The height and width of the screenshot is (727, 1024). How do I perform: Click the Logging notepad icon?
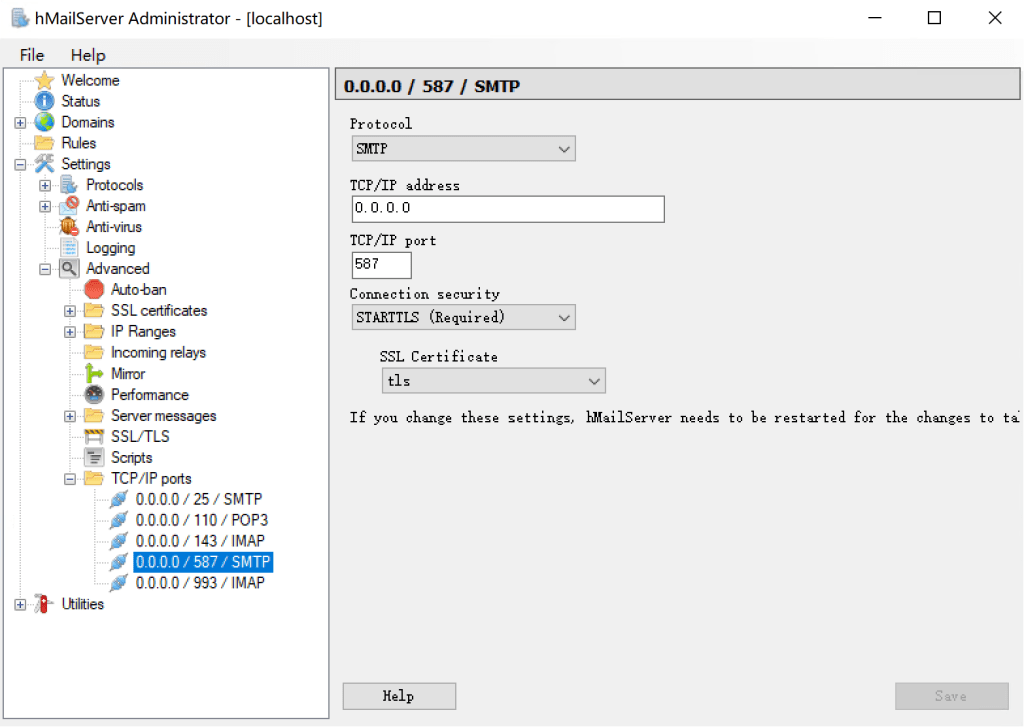[69, 248]
